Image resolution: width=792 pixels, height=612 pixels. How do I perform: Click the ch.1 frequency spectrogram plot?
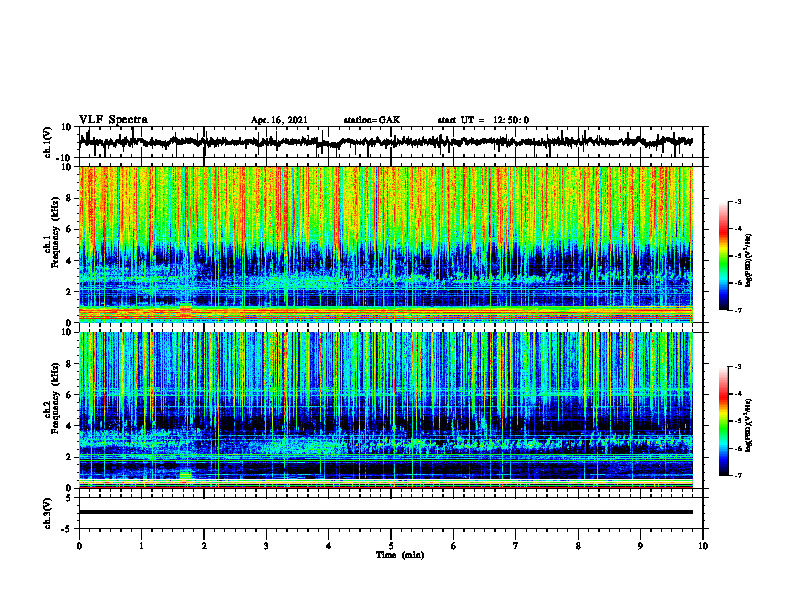coord(386,244)
